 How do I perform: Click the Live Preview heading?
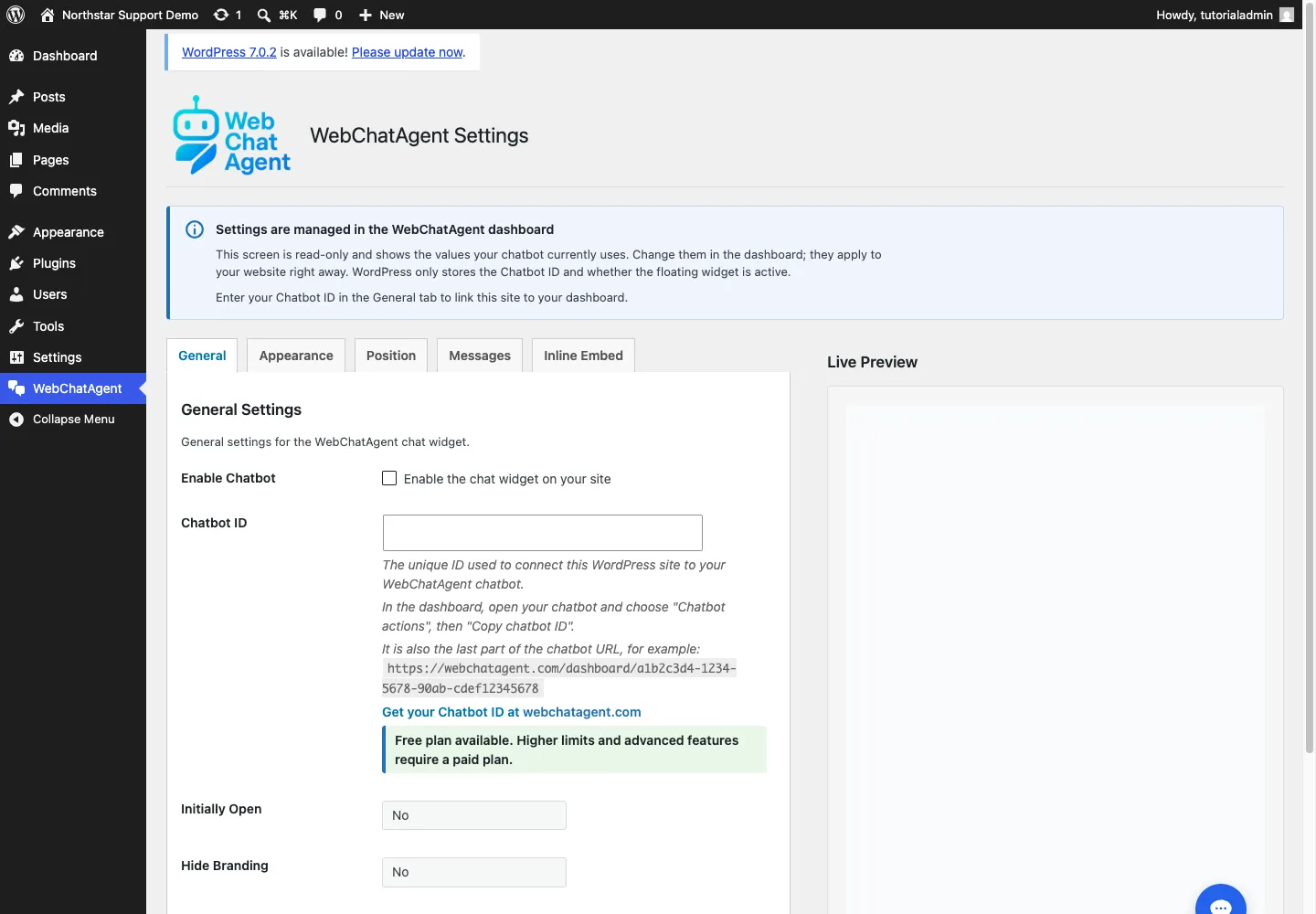pos(872,362)
